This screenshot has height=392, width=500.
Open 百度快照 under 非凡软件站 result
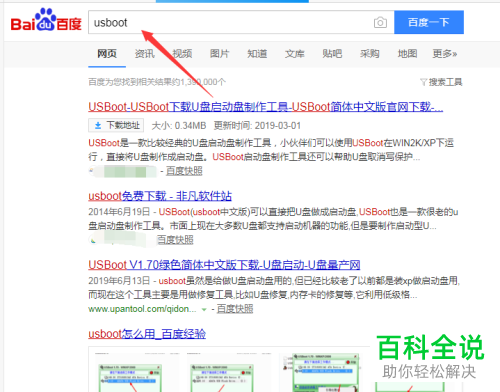175,240
